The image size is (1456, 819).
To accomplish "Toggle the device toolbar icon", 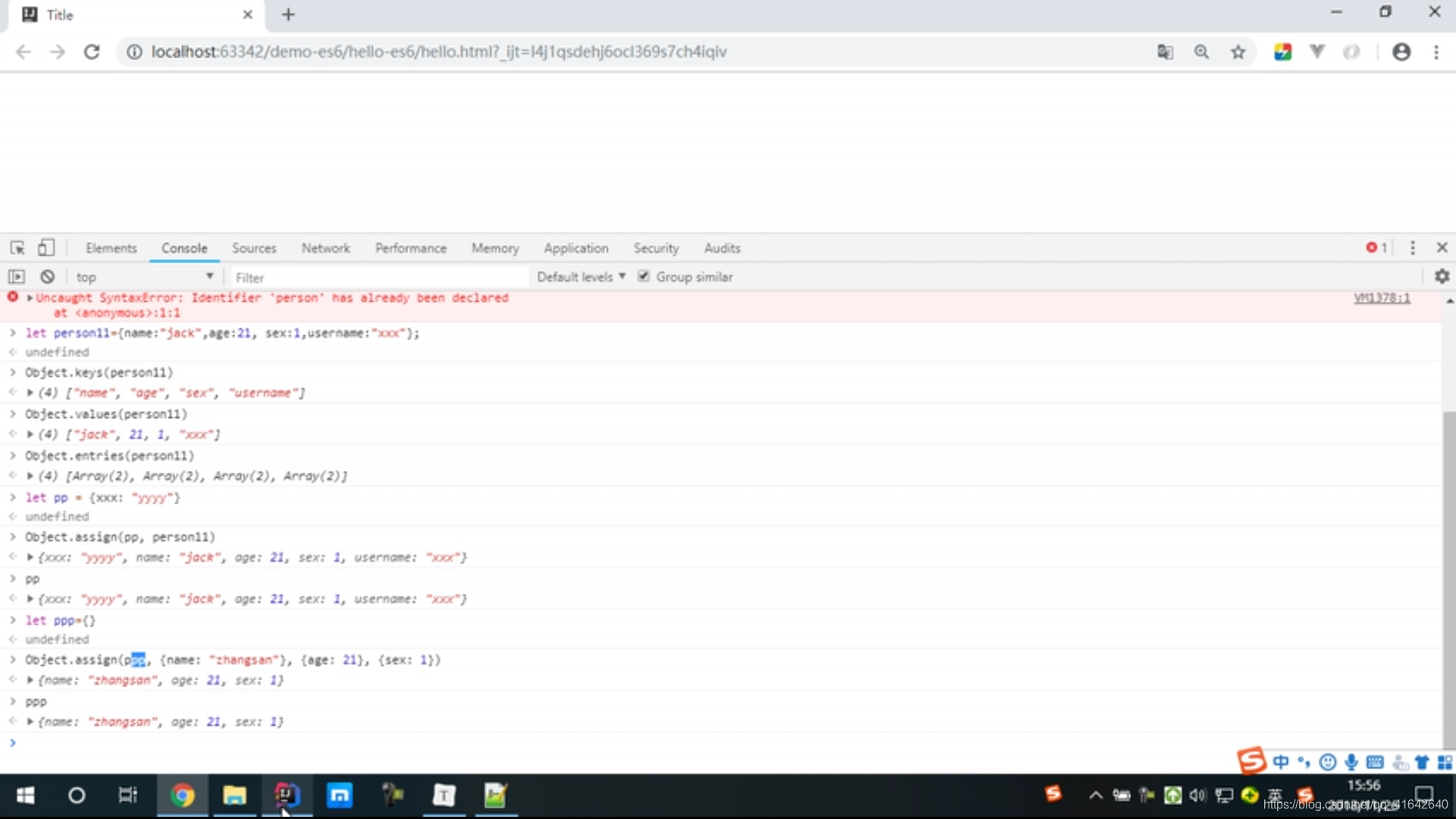I will (x=46, y=248).
